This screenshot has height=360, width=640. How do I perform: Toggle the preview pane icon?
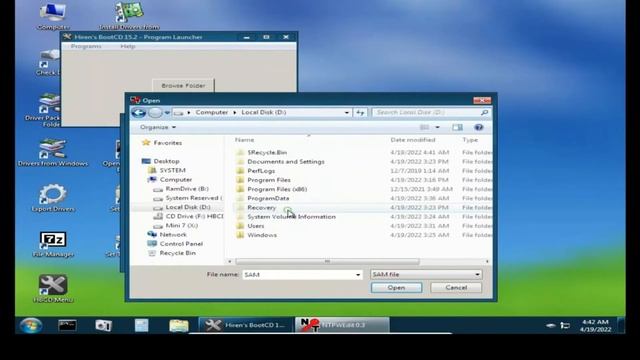click(x=458, y=127)
